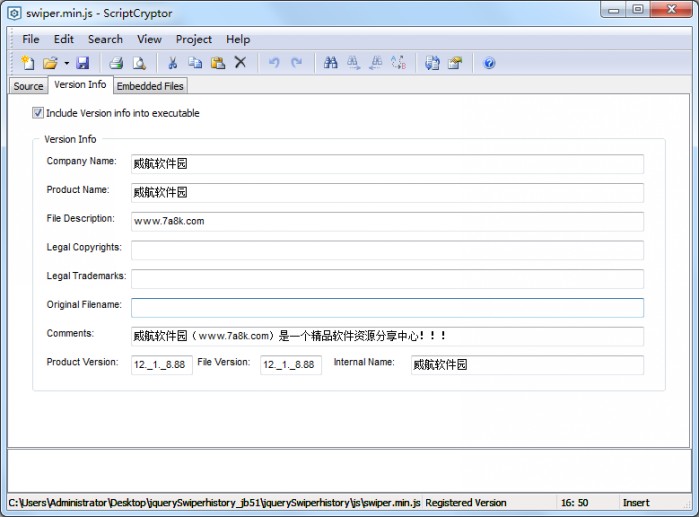Click the Copy toolbar icon
Viewport: 699px width, 517px height.
coord(195,63)
